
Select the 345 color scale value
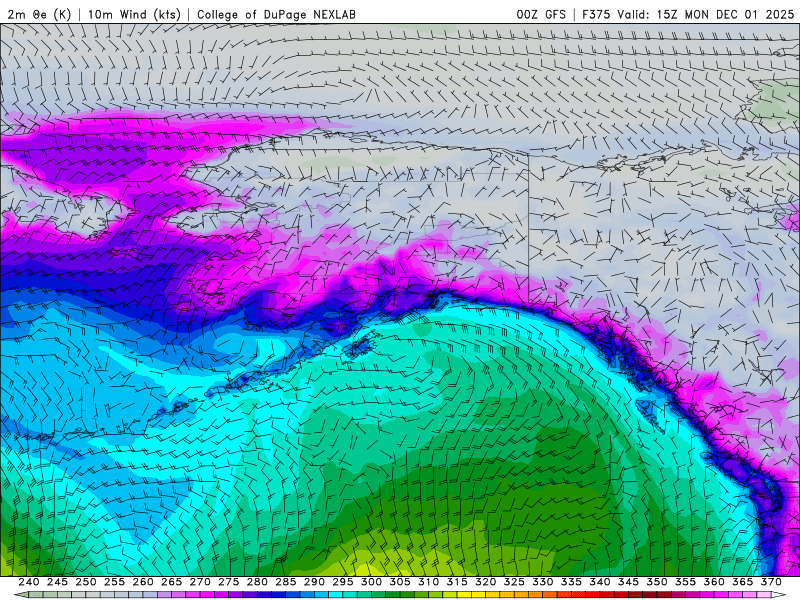pos(629,582)
